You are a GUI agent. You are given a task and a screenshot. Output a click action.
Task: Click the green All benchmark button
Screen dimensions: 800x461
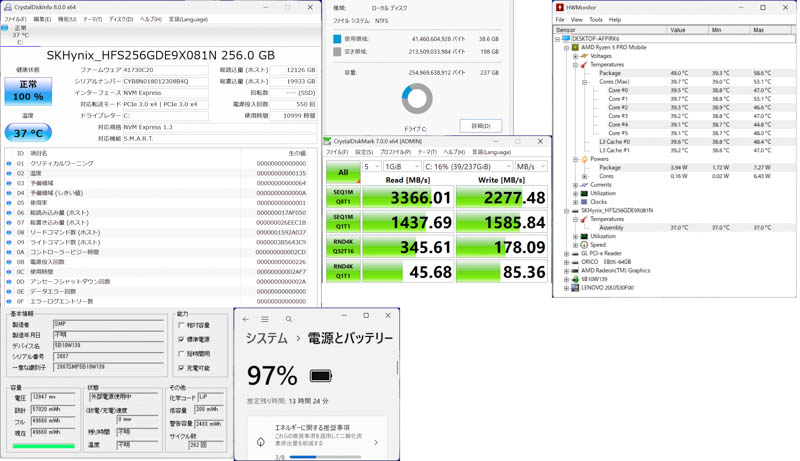coord(342,173)
